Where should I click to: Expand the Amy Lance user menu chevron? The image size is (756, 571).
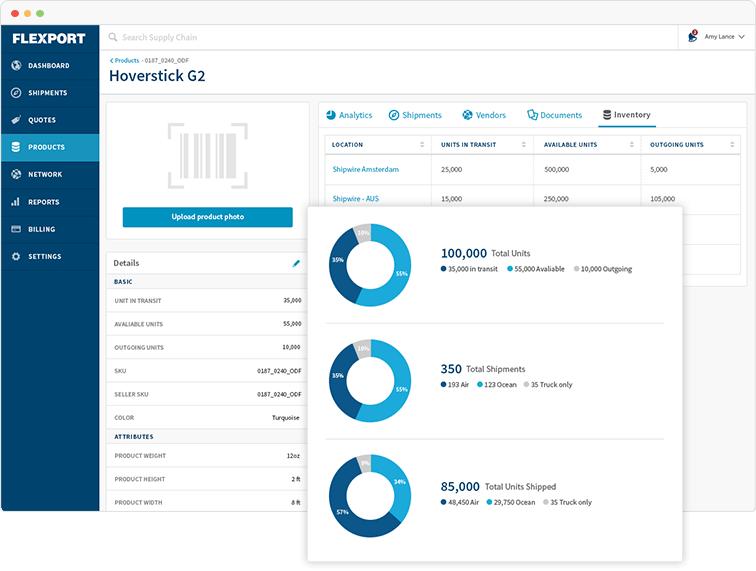tap(742, 37)
